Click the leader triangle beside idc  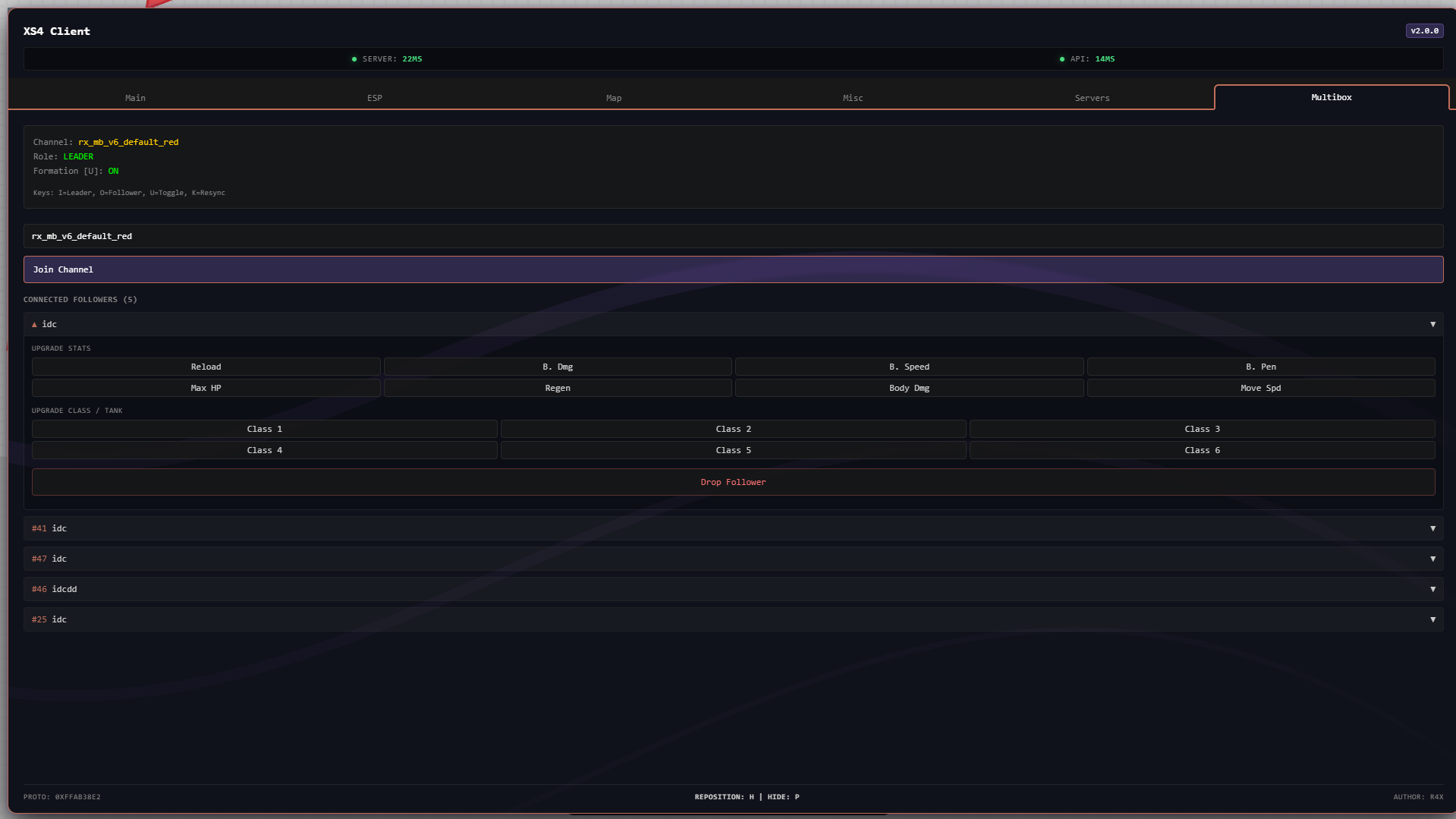(34, 324)
